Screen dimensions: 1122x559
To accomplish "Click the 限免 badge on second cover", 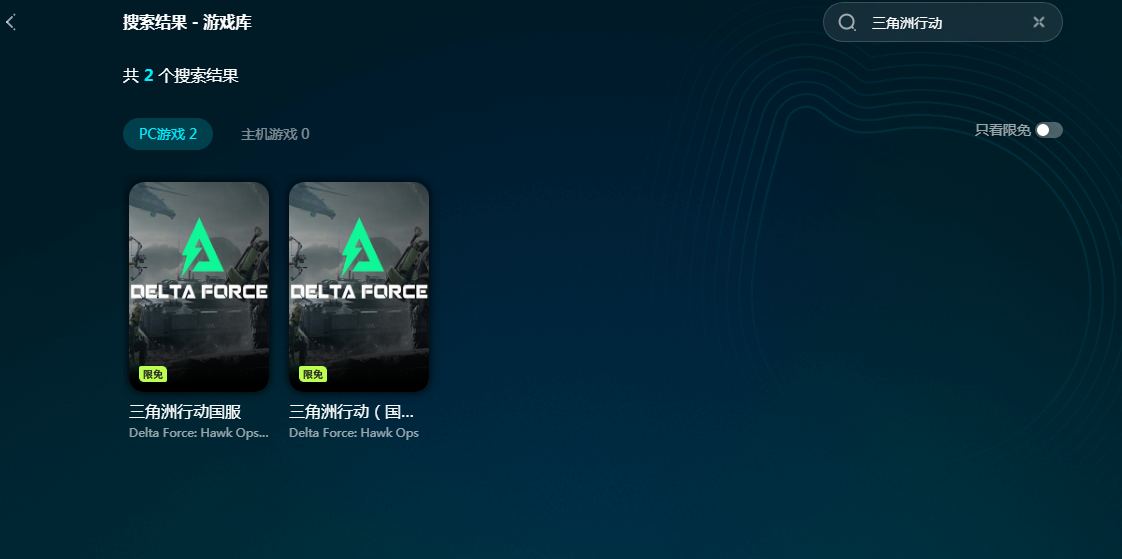I will click(313, 374).
